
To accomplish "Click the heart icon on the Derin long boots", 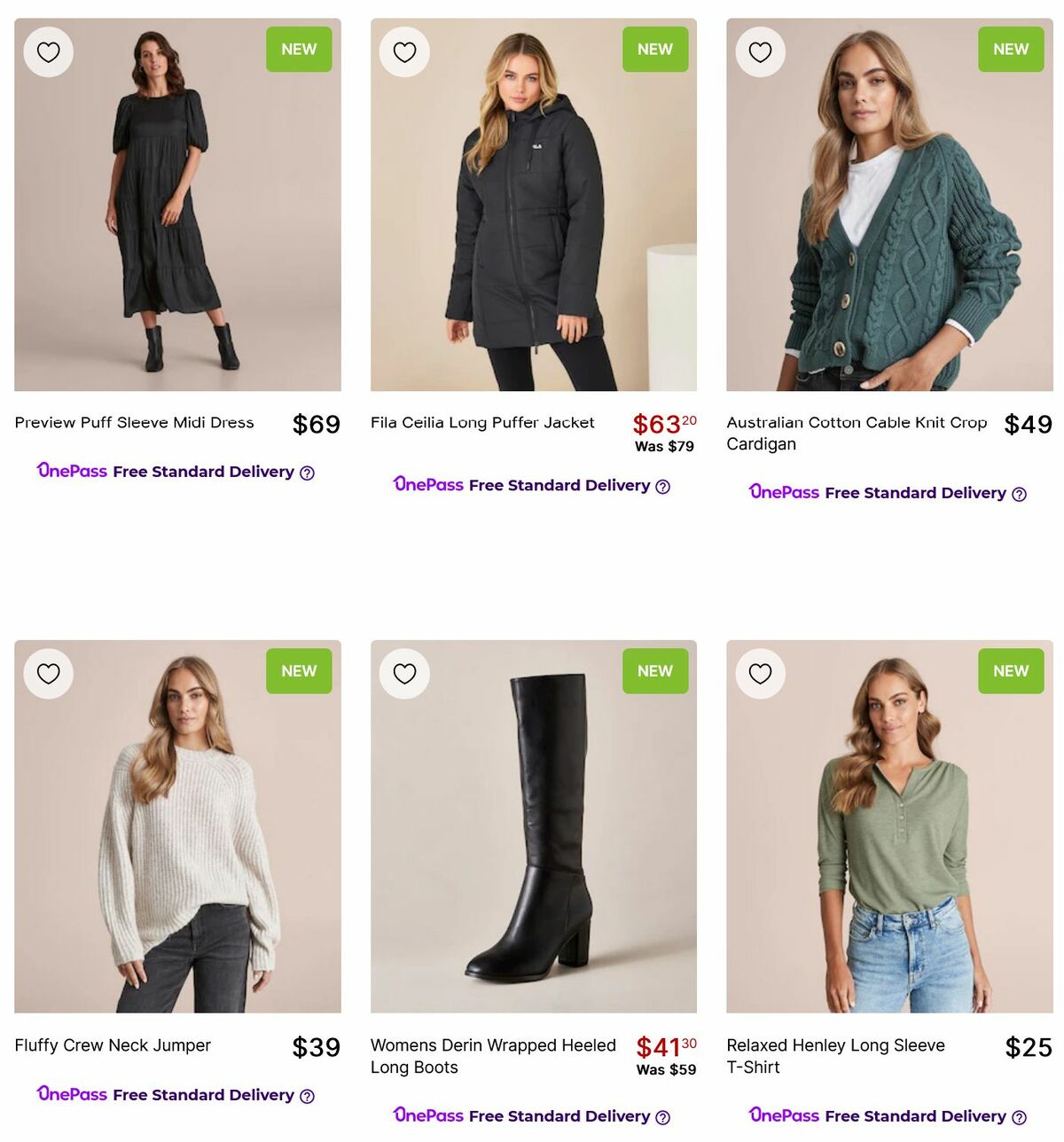I will tap(404, 673).
